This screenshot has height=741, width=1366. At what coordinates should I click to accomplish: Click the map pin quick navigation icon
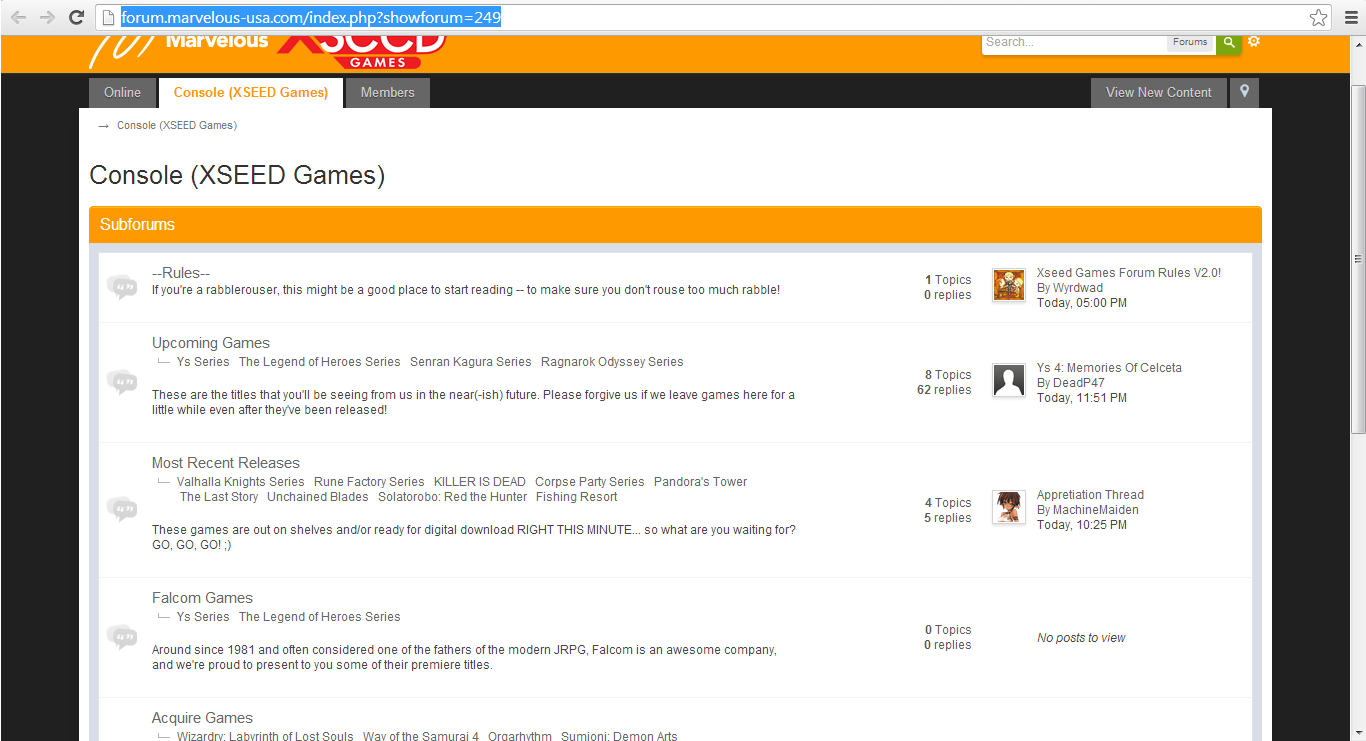coord(1244,92)
